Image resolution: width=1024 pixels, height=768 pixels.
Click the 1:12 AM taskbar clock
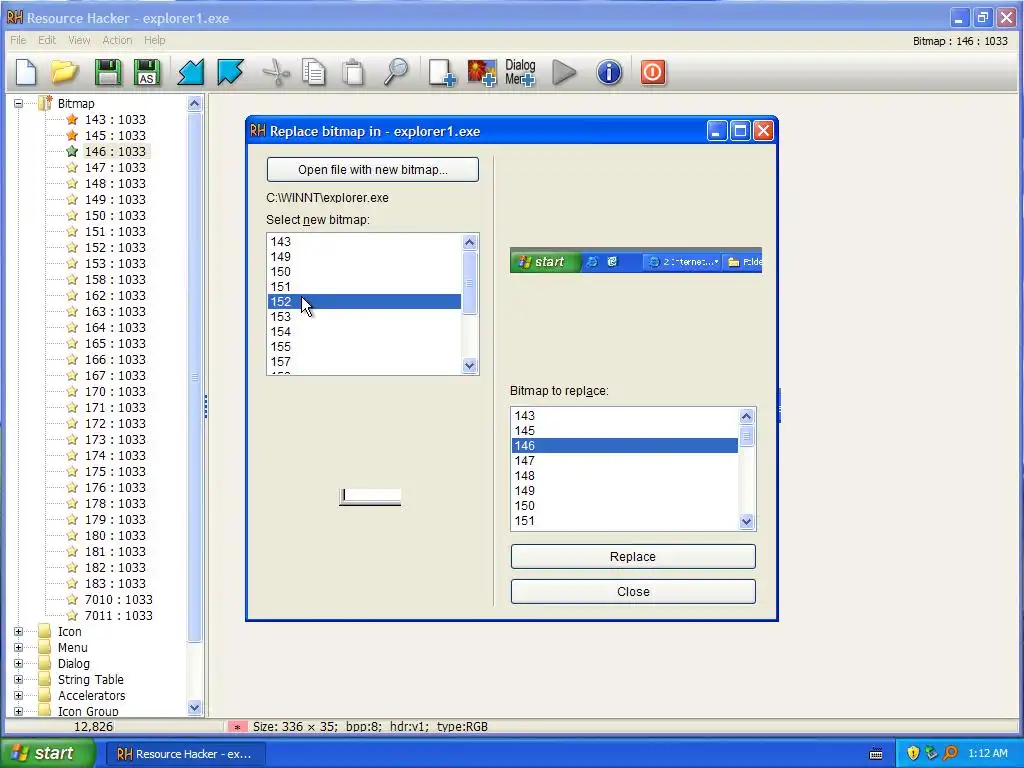[987, 753]
